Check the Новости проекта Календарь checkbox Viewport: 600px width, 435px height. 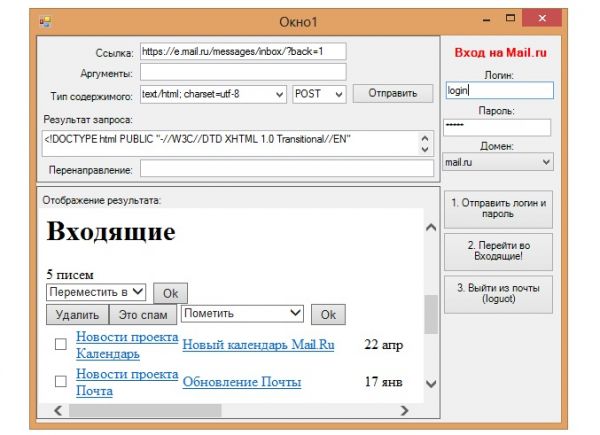tap(61, 345)
